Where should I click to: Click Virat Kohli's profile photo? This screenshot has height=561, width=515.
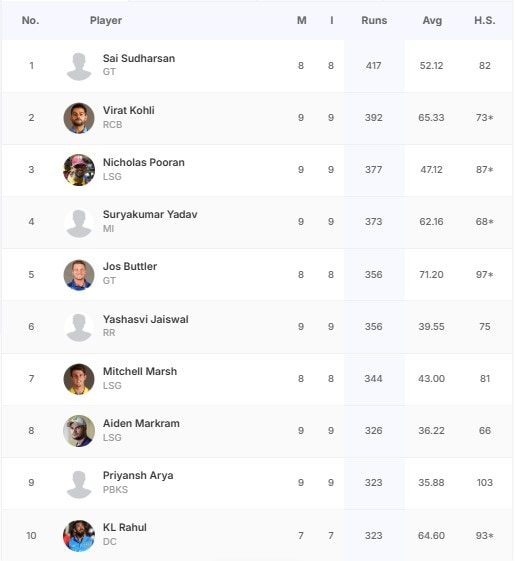(79, 118)
